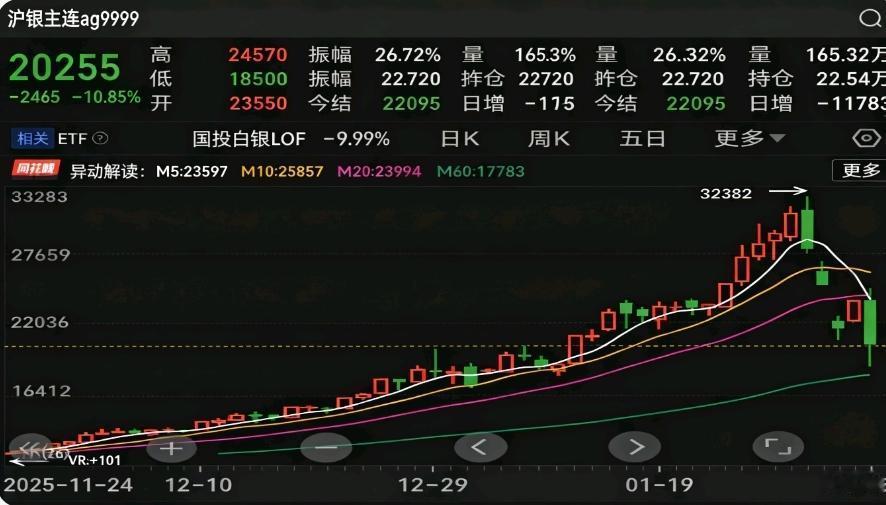Zoom in chart with plus button

click(x=171, y=449)
